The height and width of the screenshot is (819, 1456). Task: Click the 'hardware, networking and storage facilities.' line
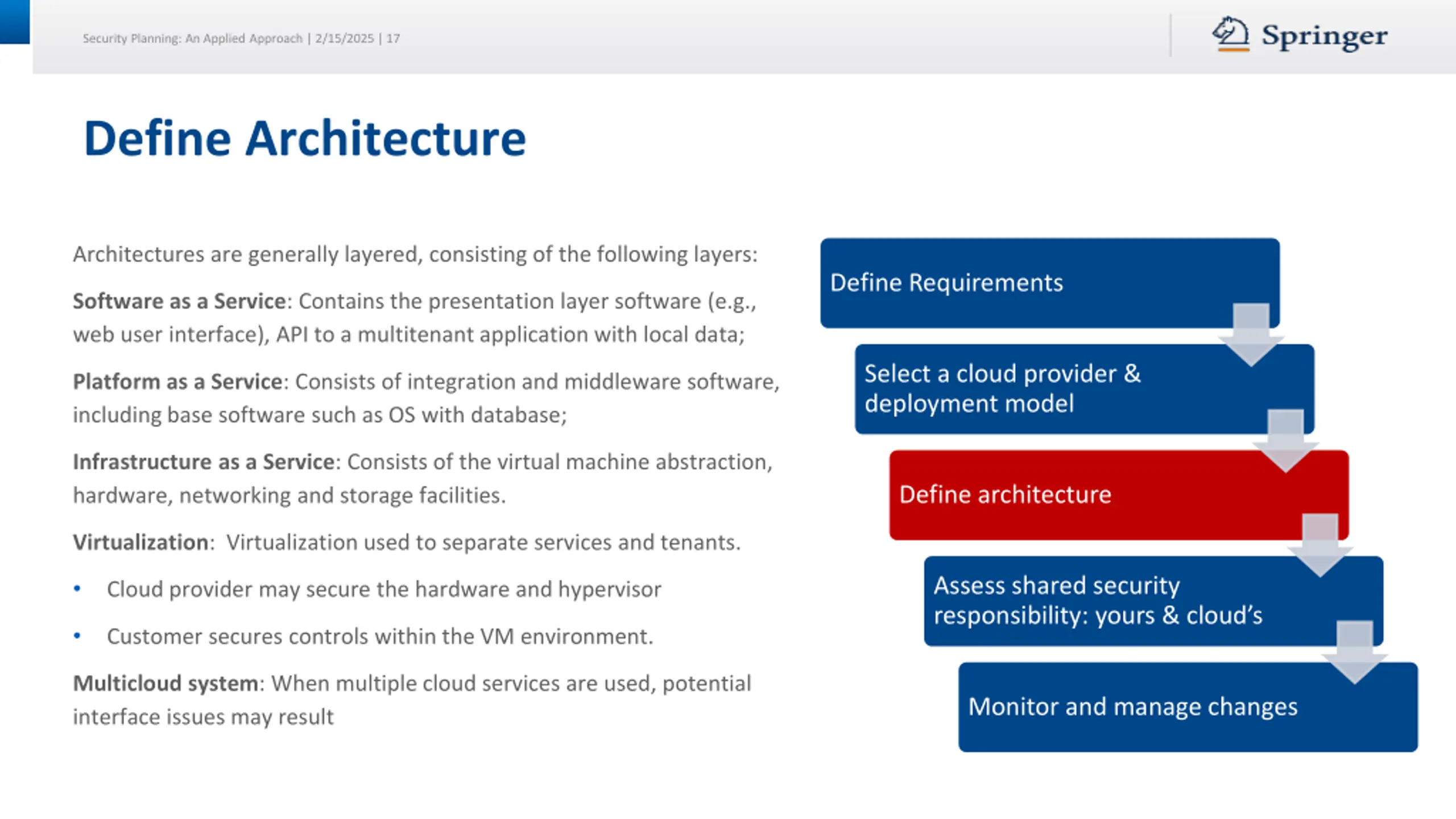pyautogui.click(x=289, y=495)
